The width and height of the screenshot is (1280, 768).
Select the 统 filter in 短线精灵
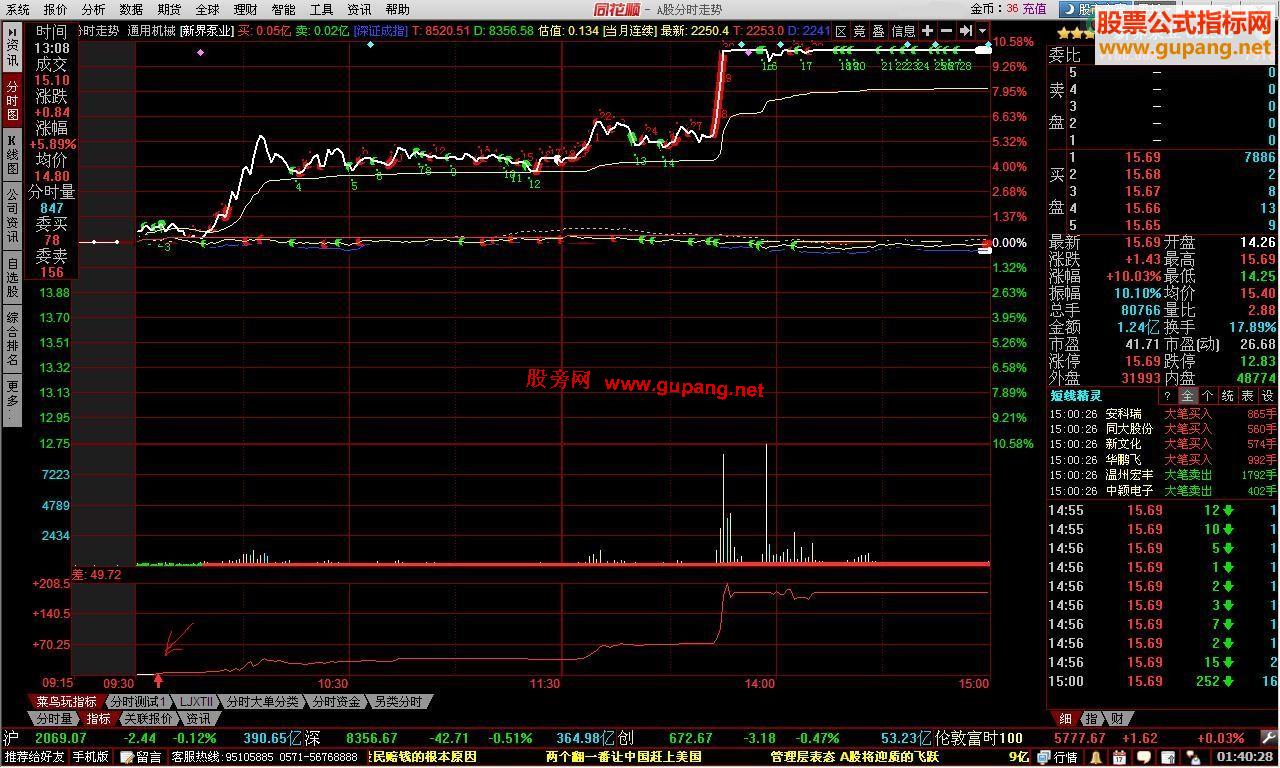pos(1227,396)
